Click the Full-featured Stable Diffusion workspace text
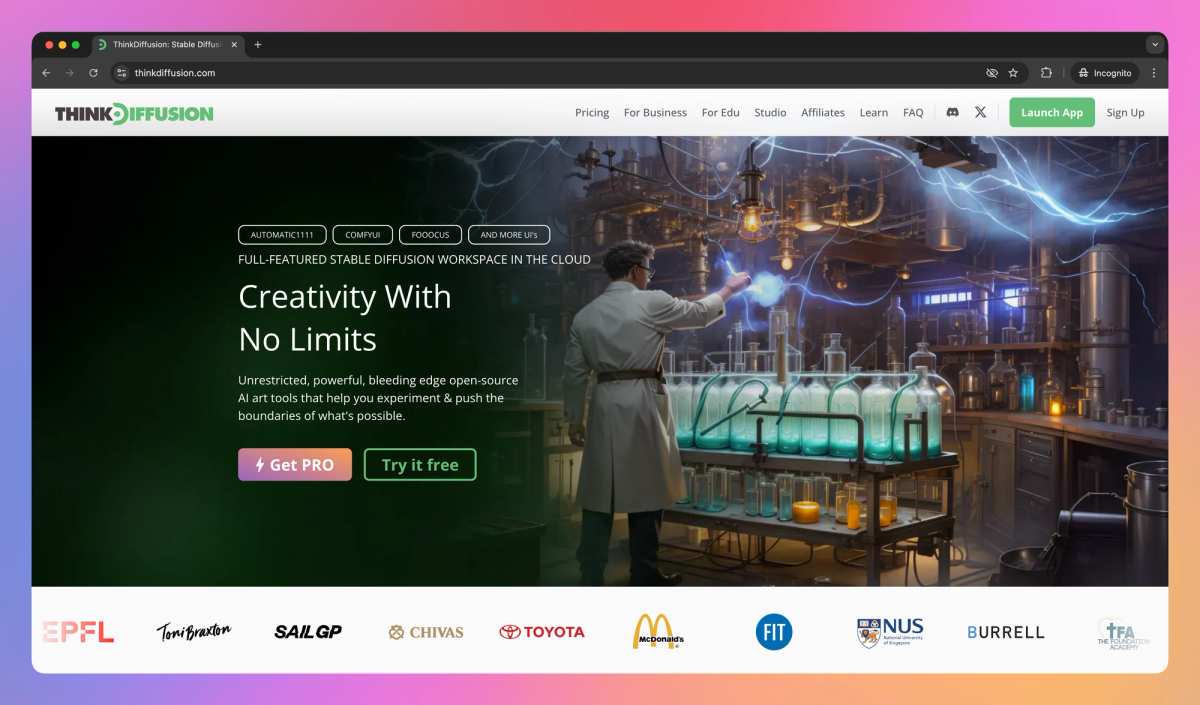 (x=414, y=259)
